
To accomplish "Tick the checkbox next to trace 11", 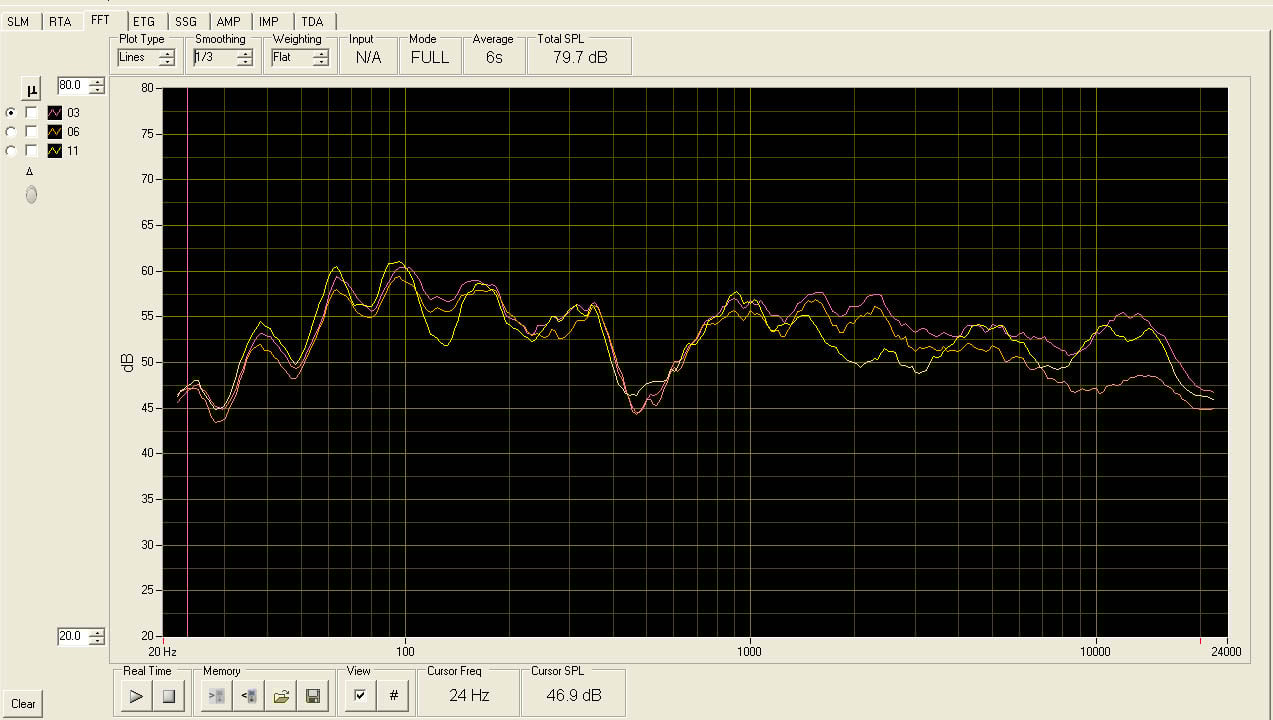I will pos(32,150).
